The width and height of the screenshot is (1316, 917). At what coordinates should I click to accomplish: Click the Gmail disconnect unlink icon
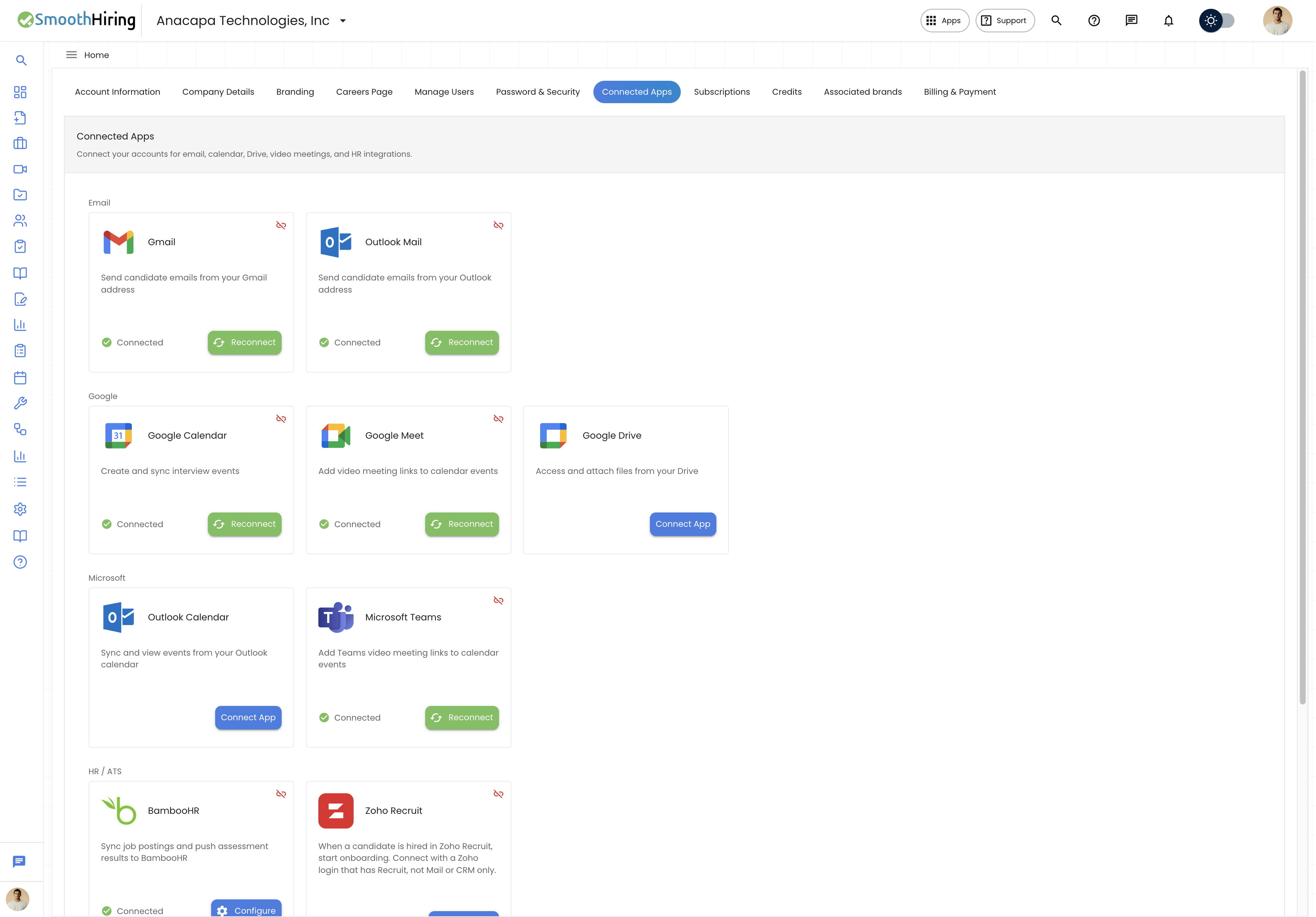click(x=281, y=225)
